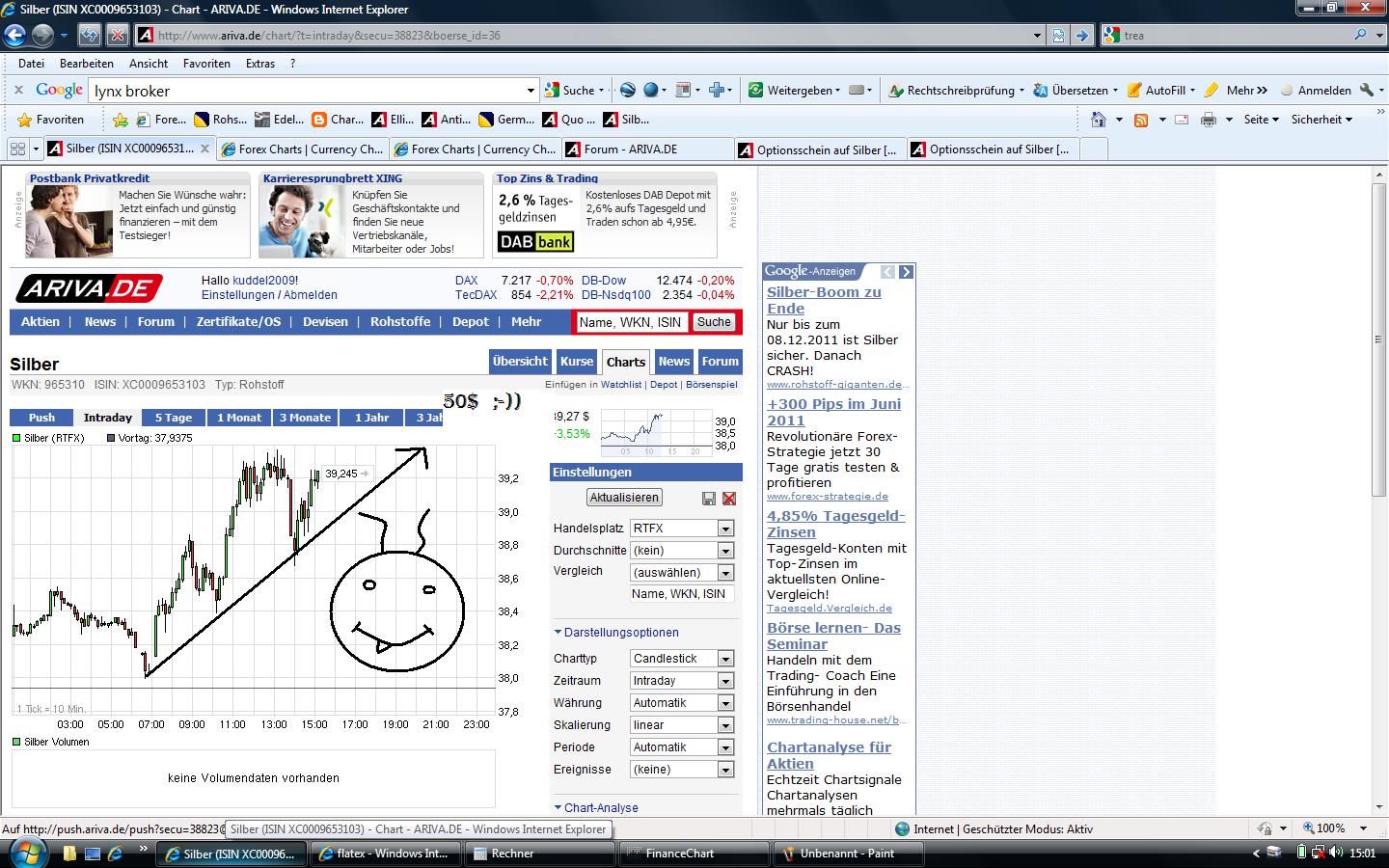Select the Push chart tab
Image resolution: width=1389 pixels, height=868 pixels.
[41, 418]
